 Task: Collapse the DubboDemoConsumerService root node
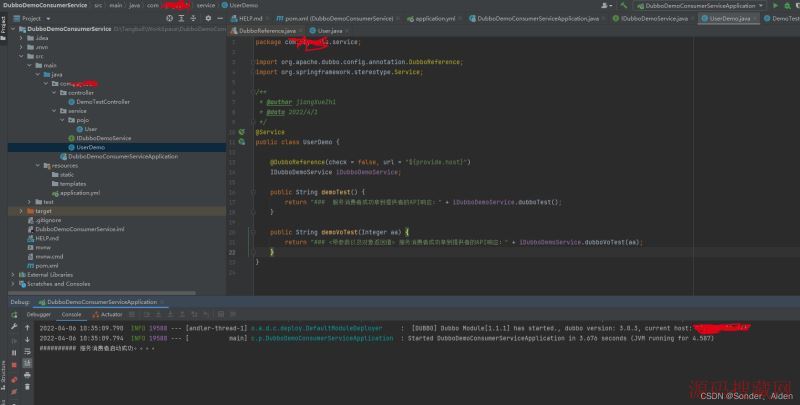click(x=13, y=29)
